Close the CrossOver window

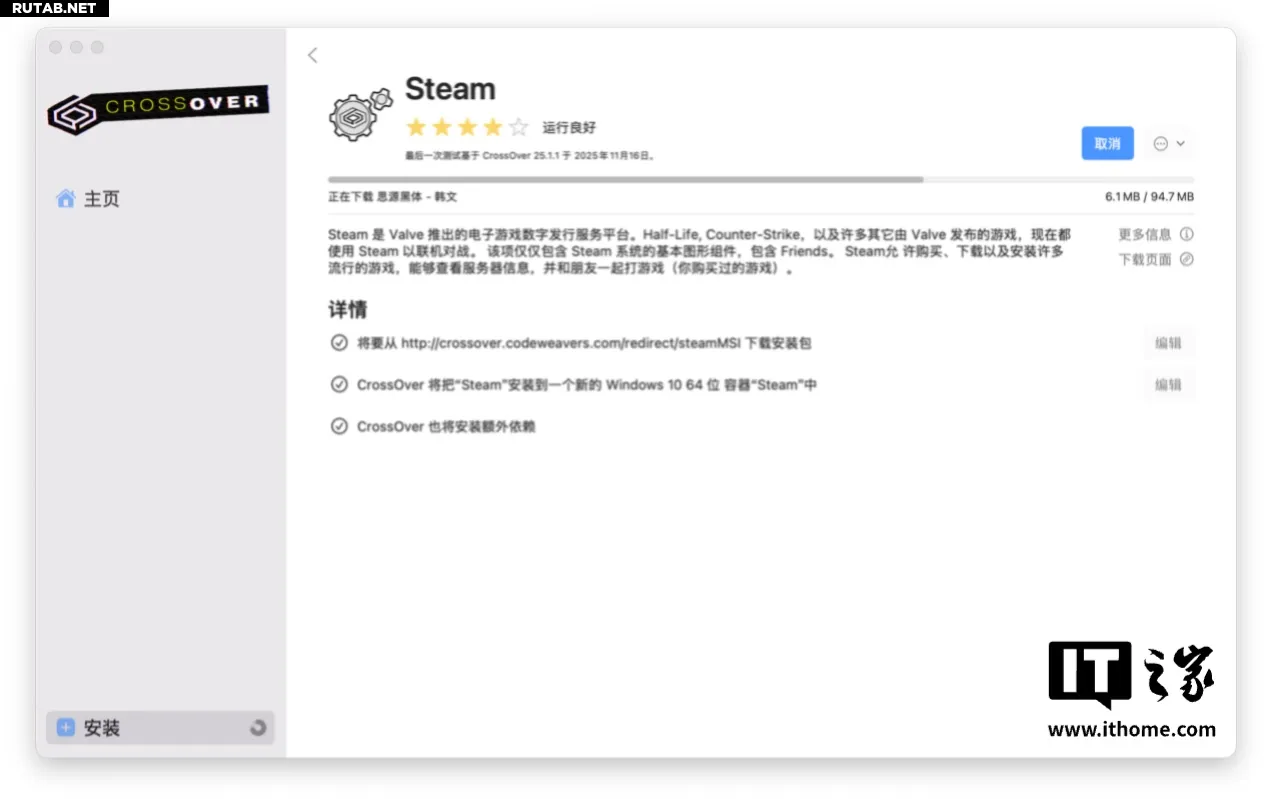[x=56, y=47]
